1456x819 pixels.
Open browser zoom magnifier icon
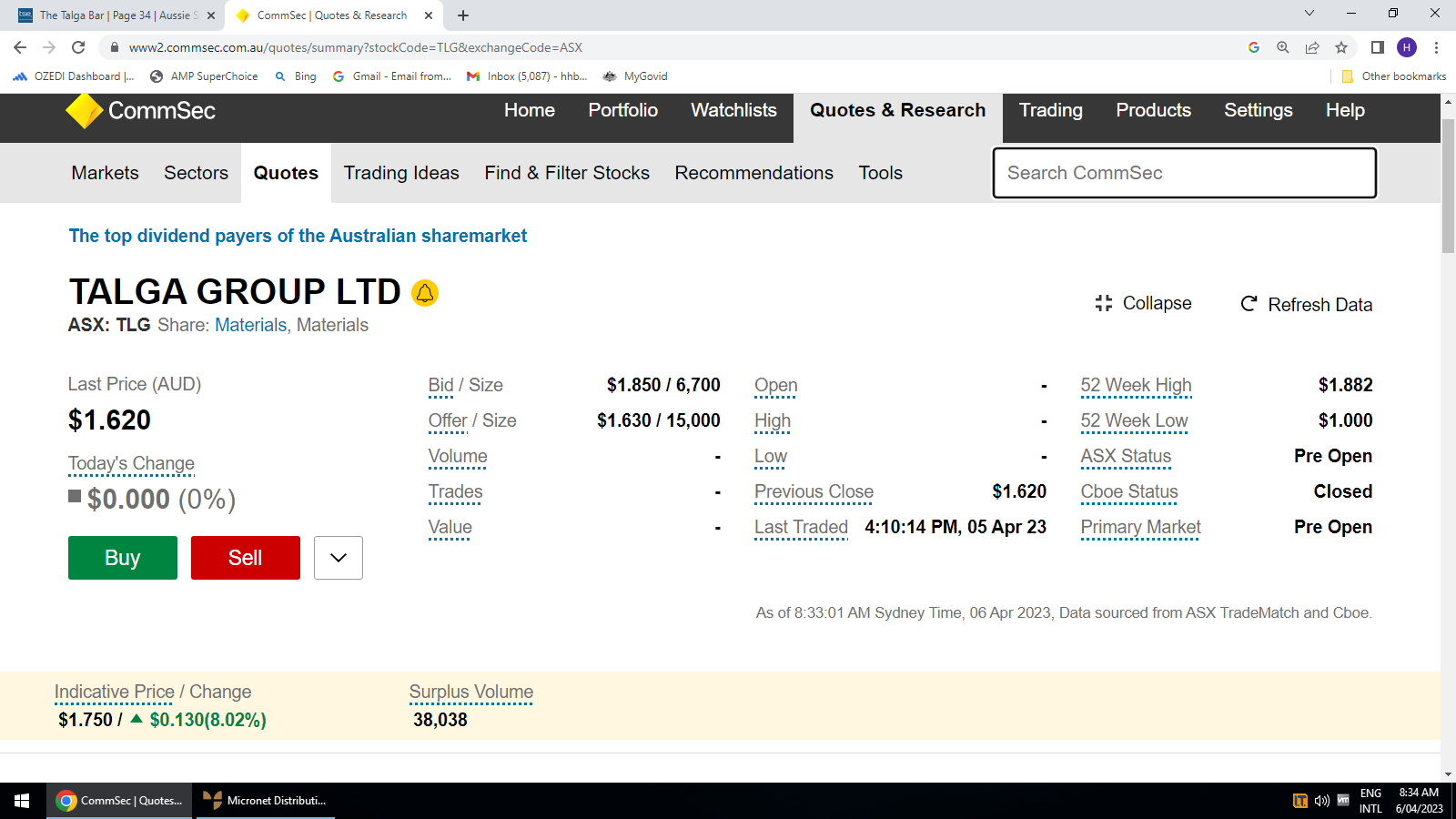pyautogui.click(x=1283, y=47)
